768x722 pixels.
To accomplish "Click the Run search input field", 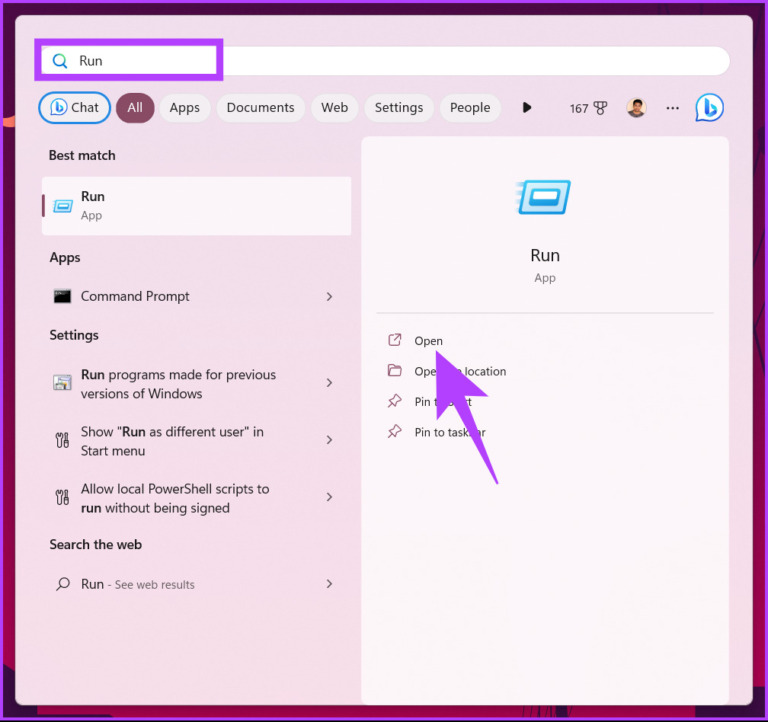I will pyautogui.click(x=385, y=61).
